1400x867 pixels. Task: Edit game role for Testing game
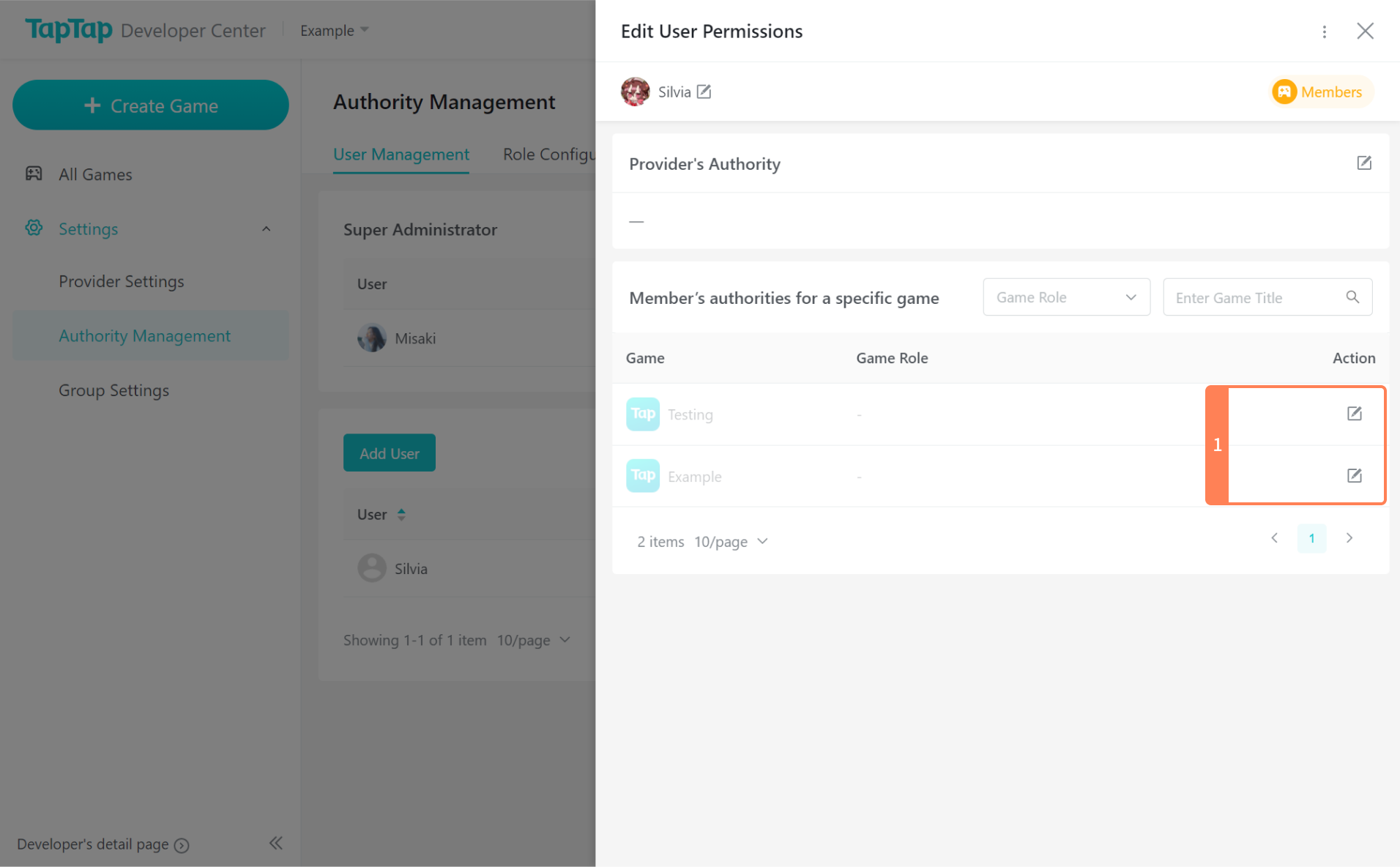point(1354,414)
